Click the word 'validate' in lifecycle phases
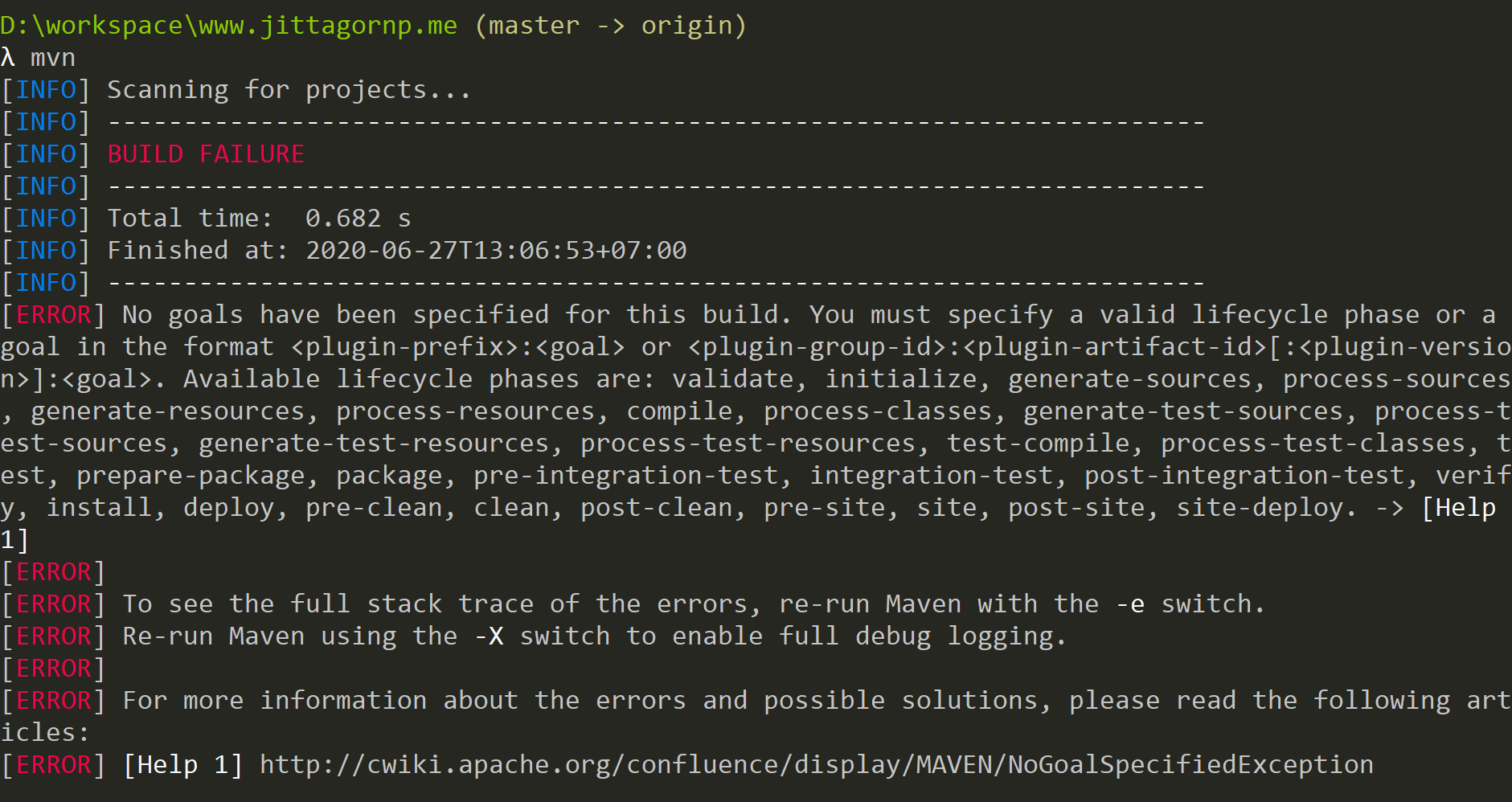The height and width of the screenshot is (802, 1512). click(x=733, y=378)
